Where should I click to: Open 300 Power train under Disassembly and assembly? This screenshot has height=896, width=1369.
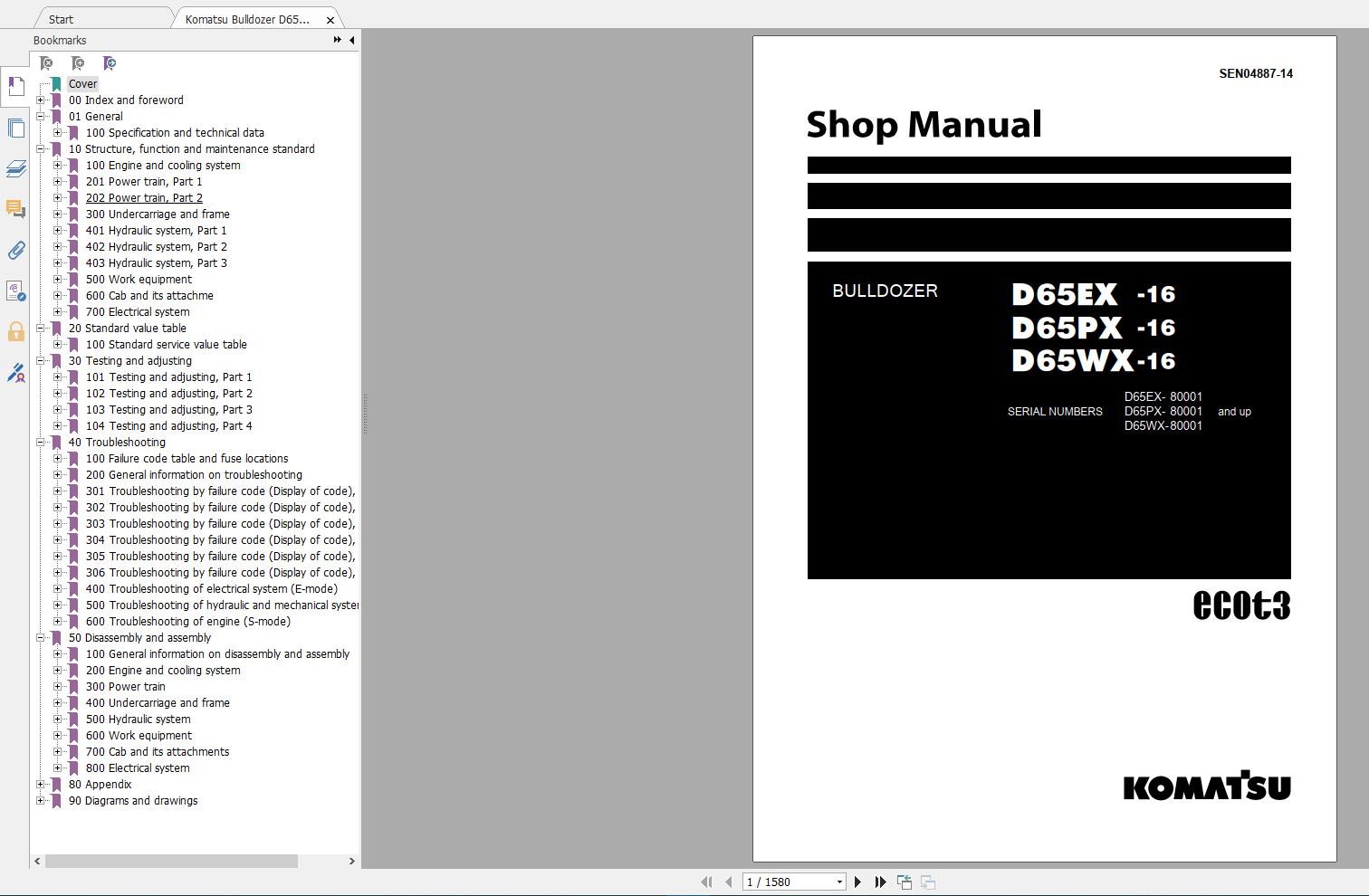(125, 687)
